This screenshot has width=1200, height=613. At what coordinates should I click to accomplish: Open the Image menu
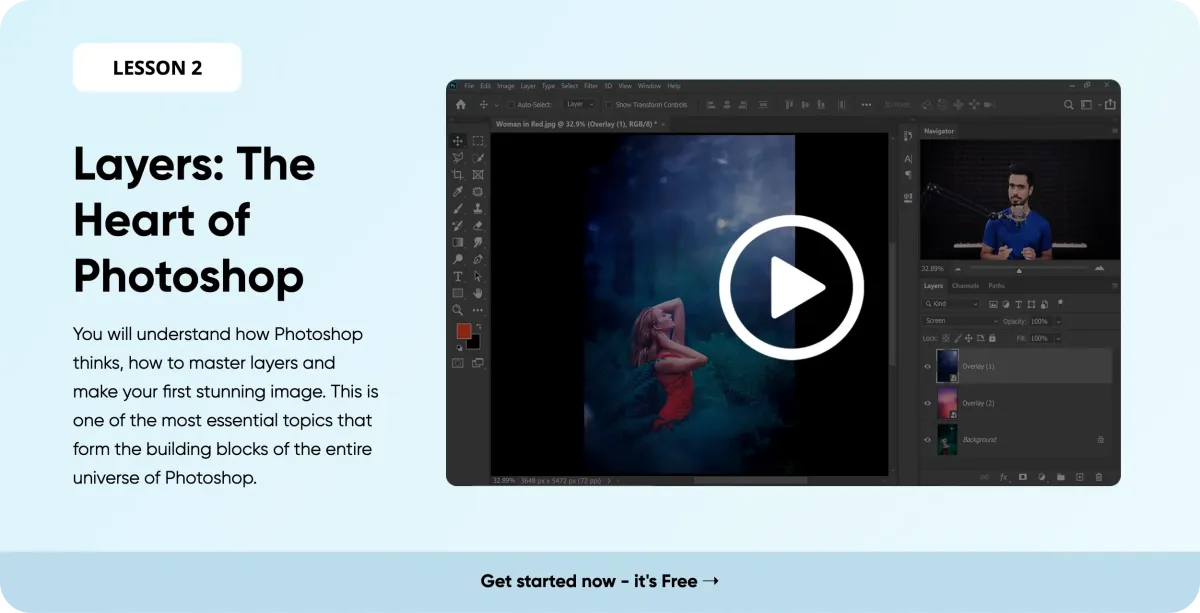pyautogui.click(x=505, y=86)
